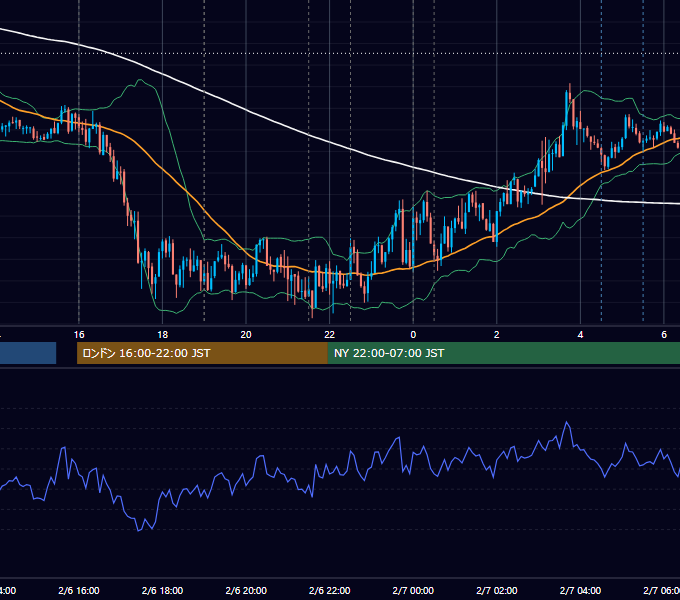
Task: Click the "0" hour label on upper axis
Action: [413, 335]
